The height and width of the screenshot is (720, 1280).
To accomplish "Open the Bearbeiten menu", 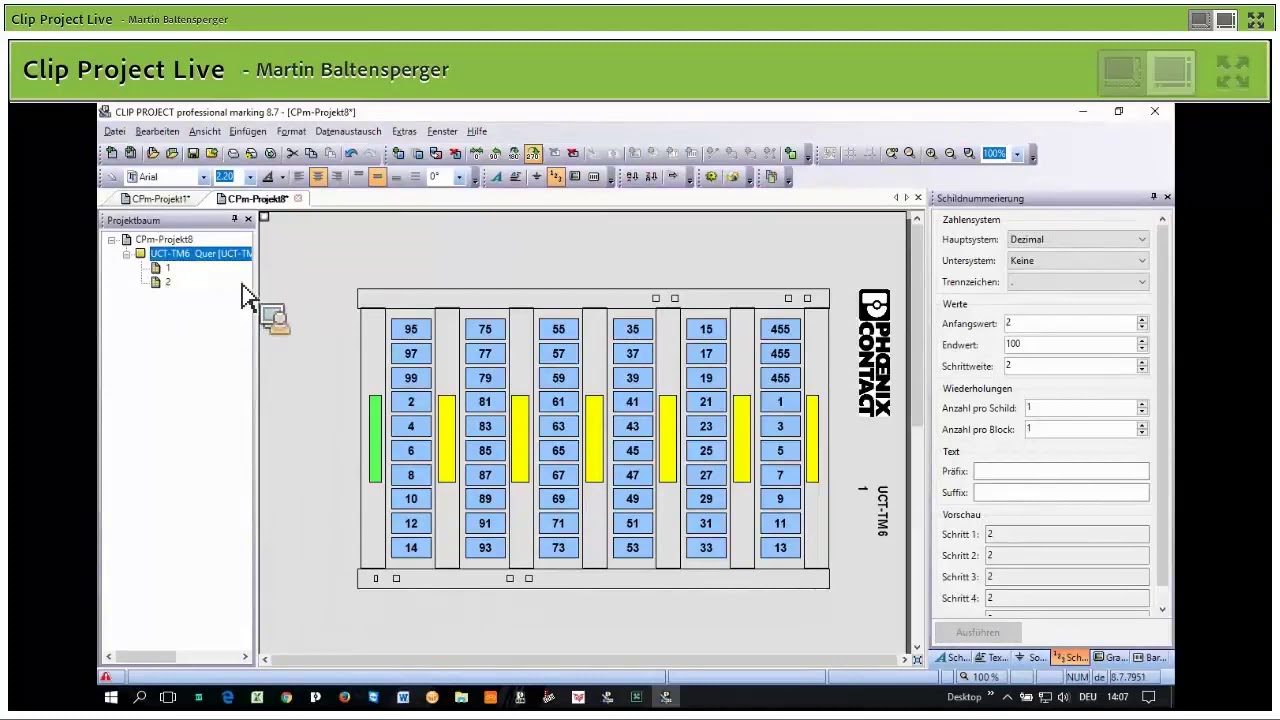I will click(157, 131).
